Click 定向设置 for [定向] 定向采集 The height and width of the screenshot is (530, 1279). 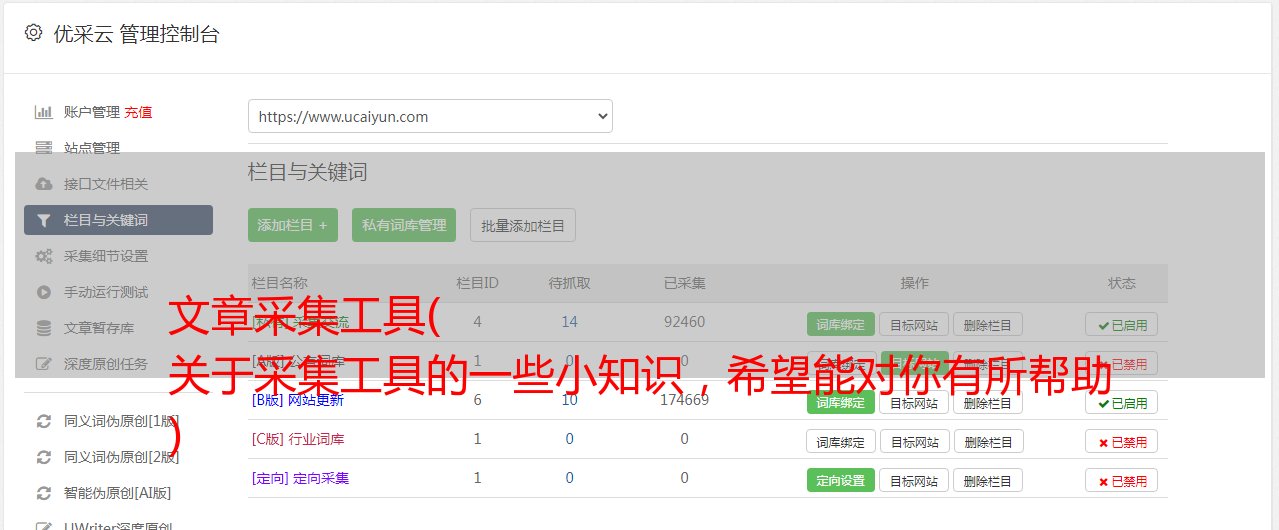pyautogui.click(x=841, y=480)
